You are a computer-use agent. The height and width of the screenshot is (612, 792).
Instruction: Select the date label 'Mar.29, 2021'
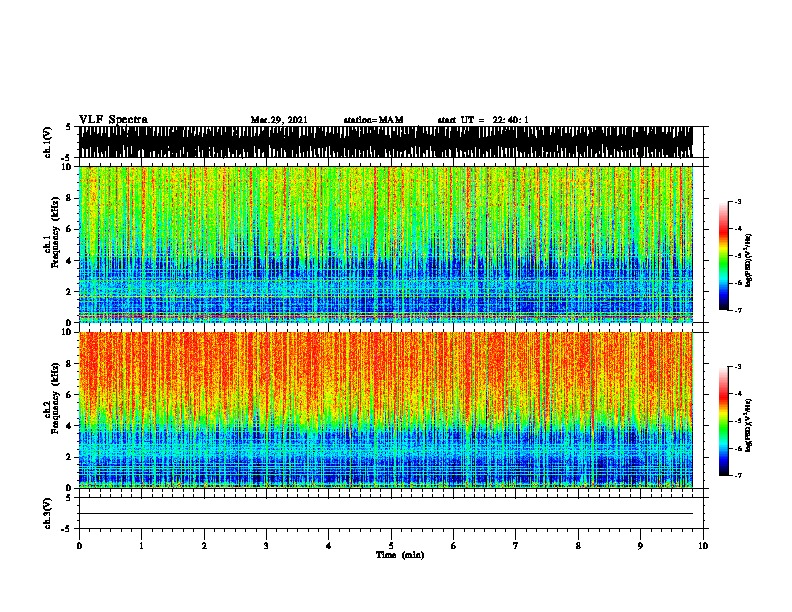pos(279,120)
